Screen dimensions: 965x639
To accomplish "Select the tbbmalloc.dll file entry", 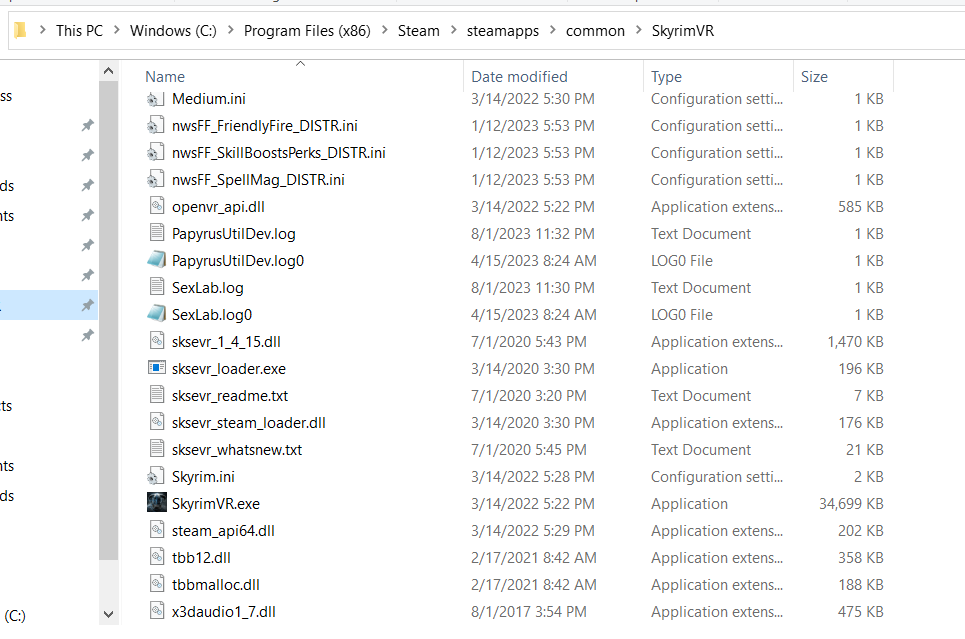I will point(215,584).
